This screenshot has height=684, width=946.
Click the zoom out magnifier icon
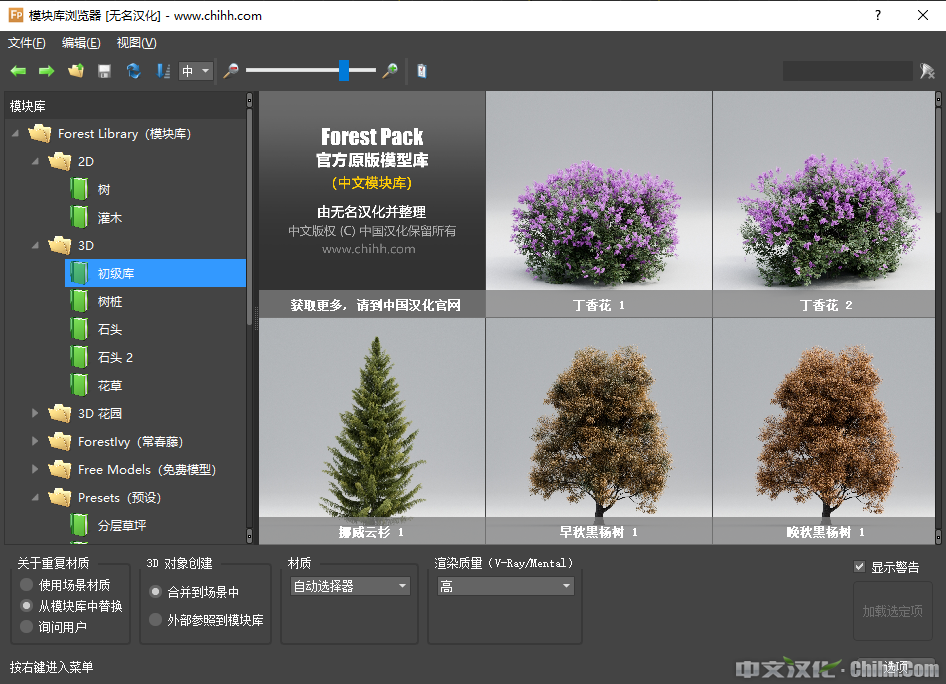pos(231,71)
